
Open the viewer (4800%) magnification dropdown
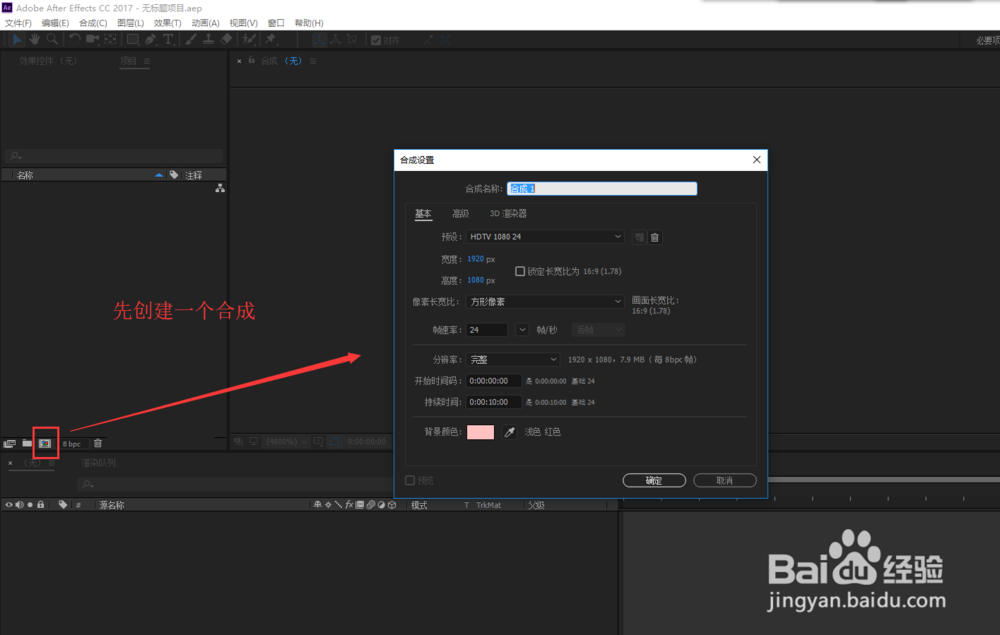(286, 441)
